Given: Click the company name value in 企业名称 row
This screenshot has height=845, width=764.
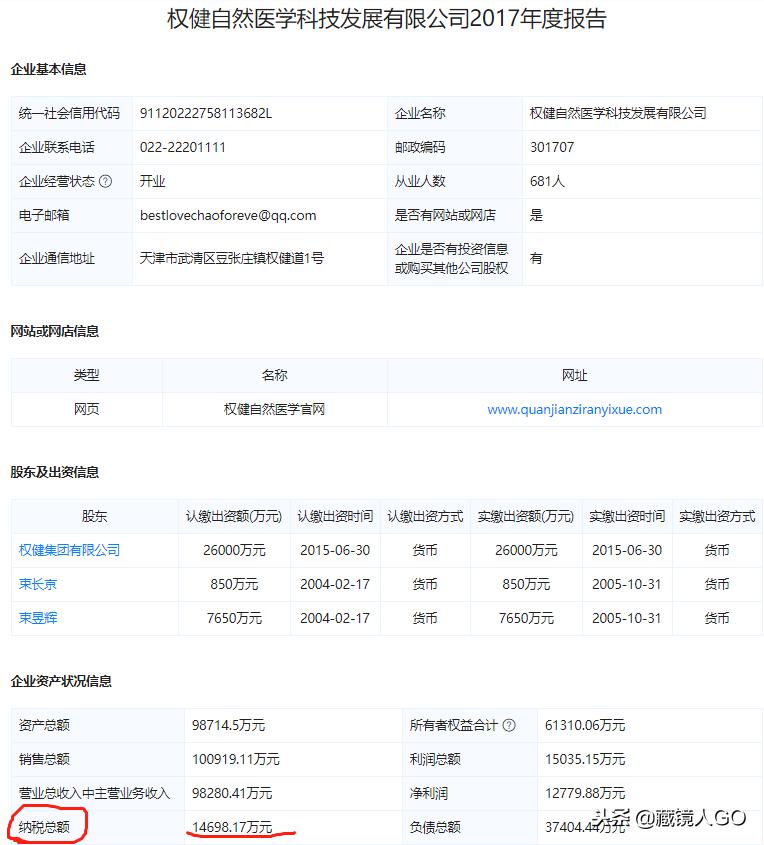Looking at the screenshot, I should pos(618,113).
